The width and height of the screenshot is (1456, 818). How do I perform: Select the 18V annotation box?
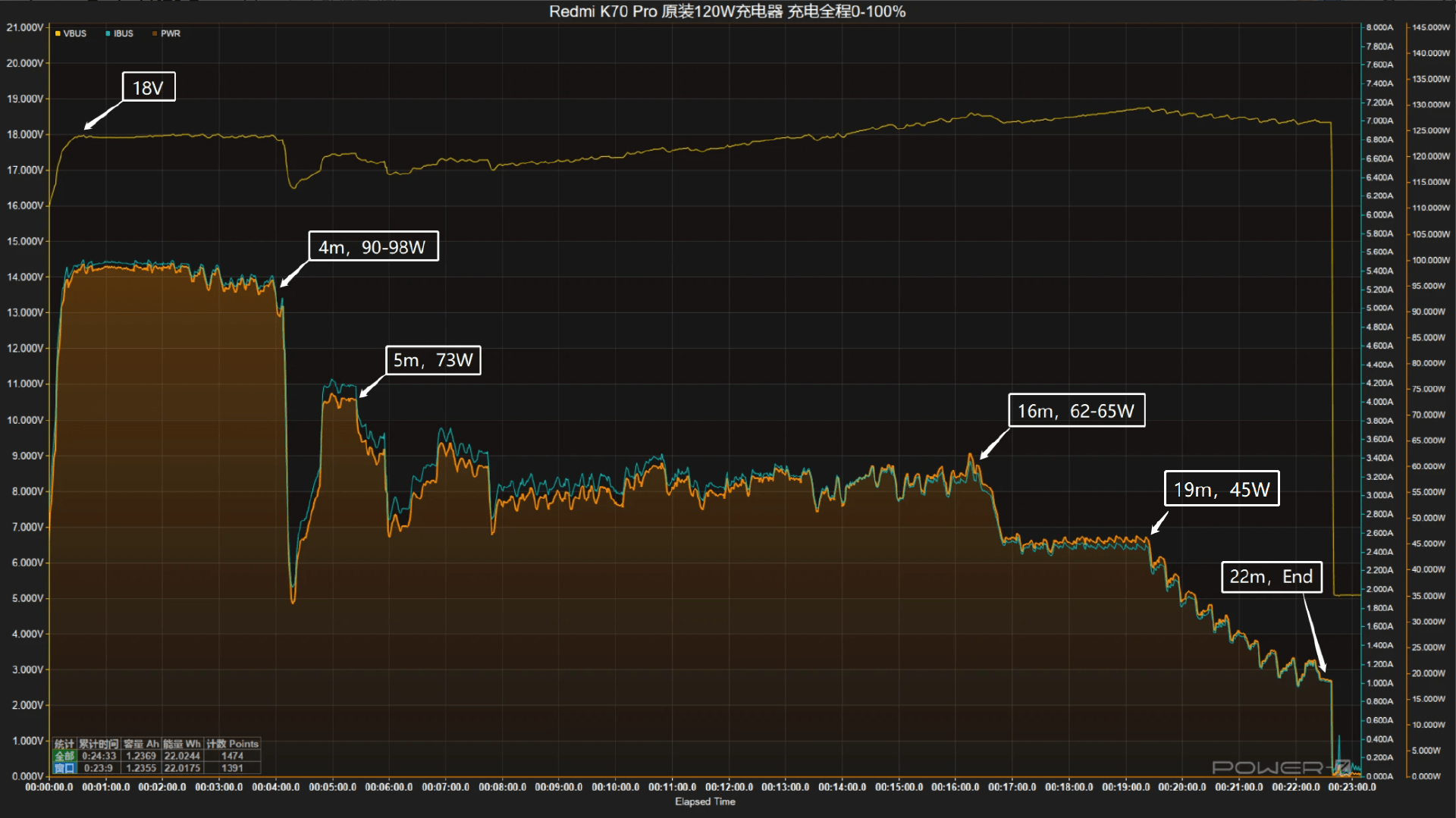click(149, 87)
